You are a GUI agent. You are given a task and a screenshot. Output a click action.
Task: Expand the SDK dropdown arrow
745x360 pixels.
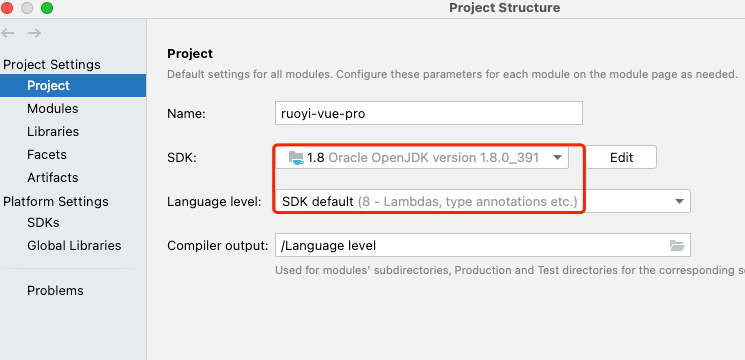pos(558,157)
